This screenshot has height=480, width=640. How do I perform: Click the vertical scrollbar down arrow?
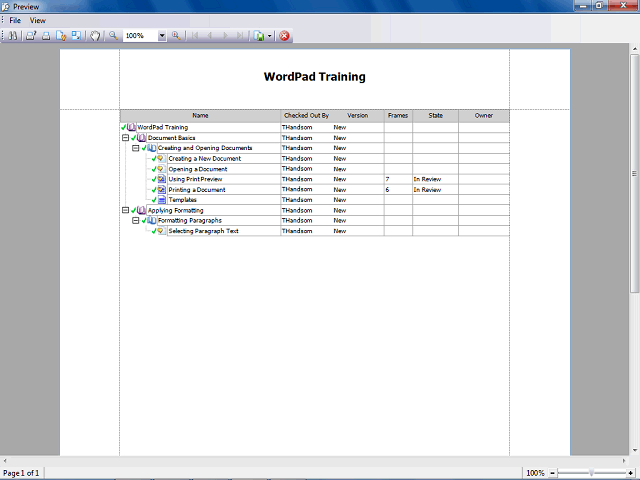pyautogui.click(x=634, y=450)
